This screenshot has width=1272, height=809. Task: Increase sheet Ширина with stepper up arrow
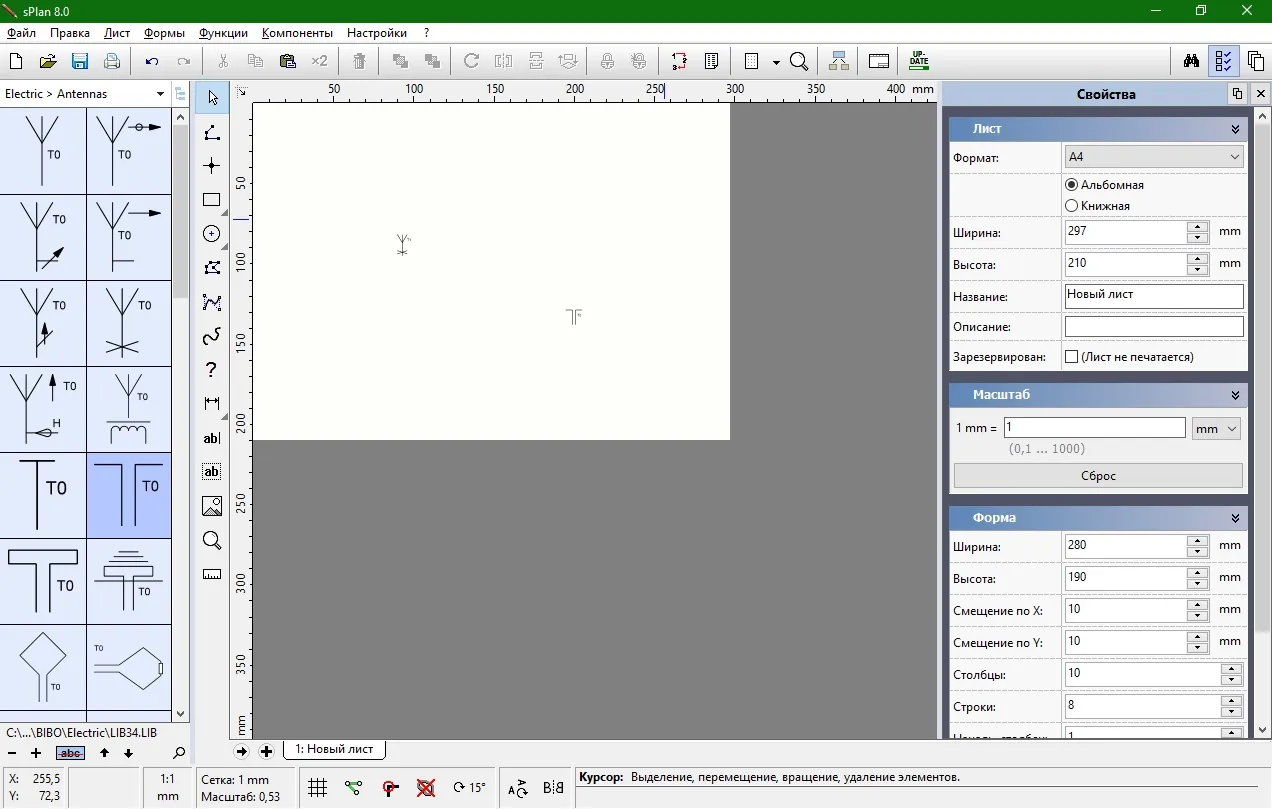1197,226
